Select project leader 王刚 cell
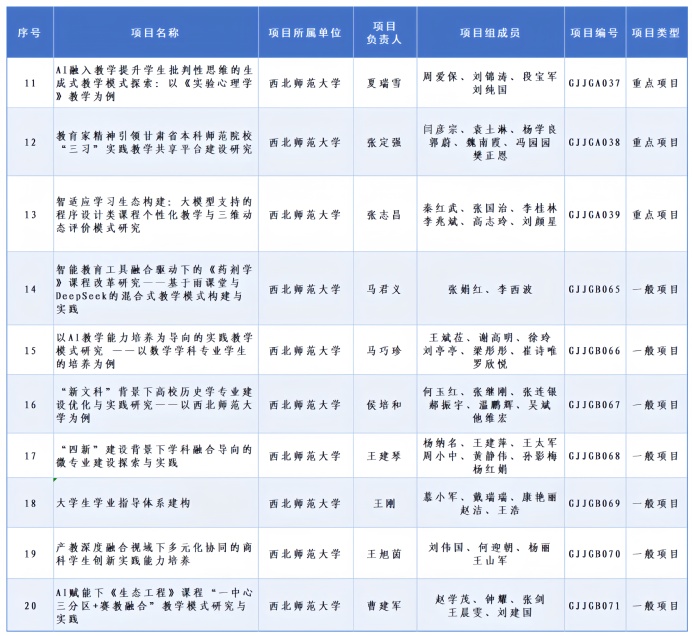This screenshot has width=692, height=636. 383,505
